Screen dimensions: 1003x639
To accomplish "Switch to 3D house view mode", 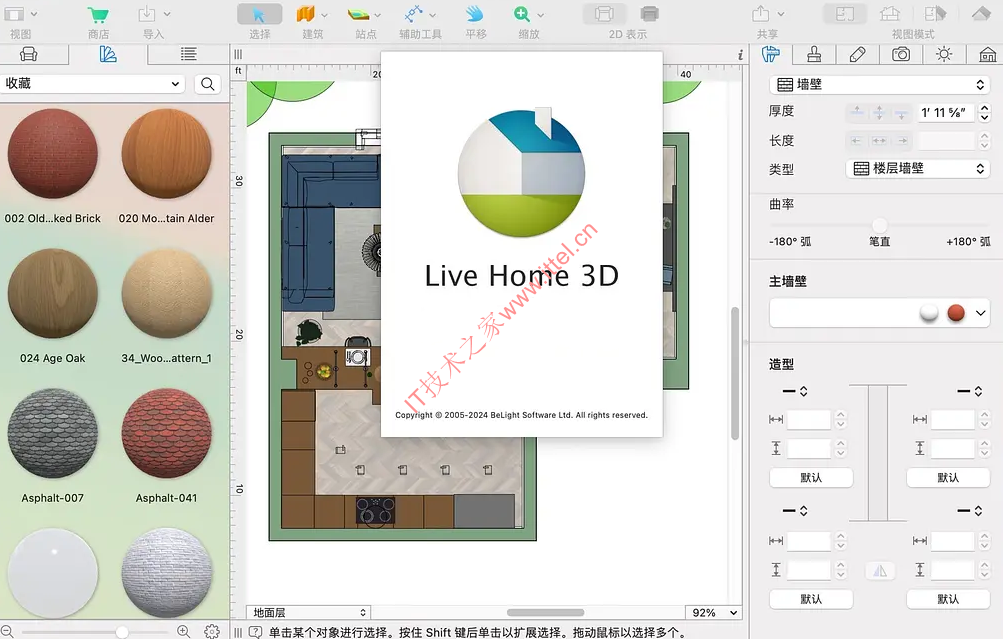I will click(890, 14).
